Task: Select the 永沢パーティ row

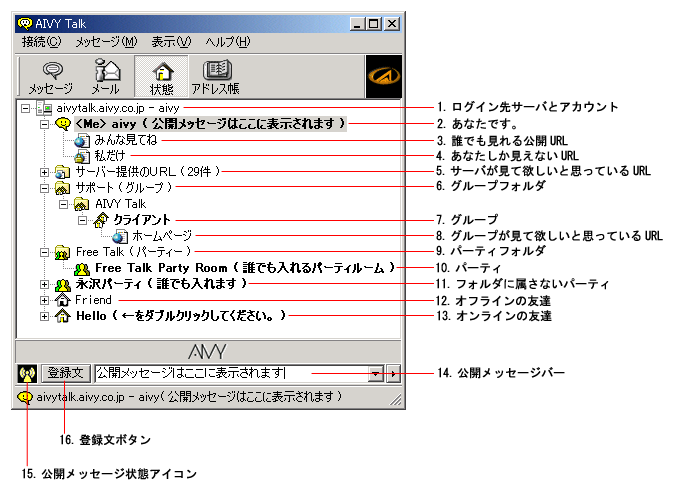Action: (x=161, y=284)
